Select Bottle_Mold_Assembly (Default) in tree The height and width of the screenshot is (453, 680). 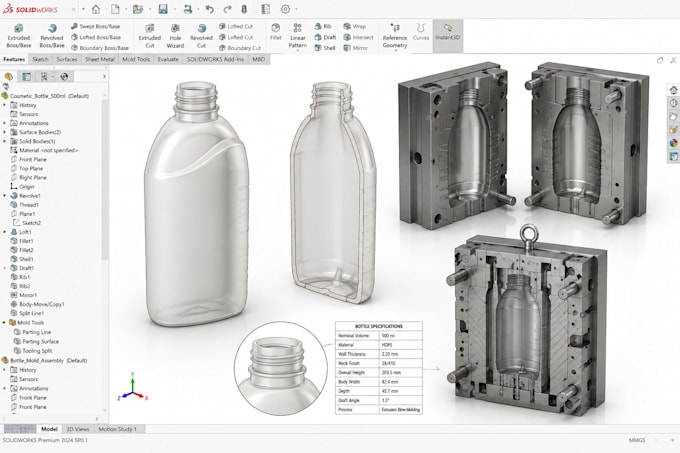point(44,361)
